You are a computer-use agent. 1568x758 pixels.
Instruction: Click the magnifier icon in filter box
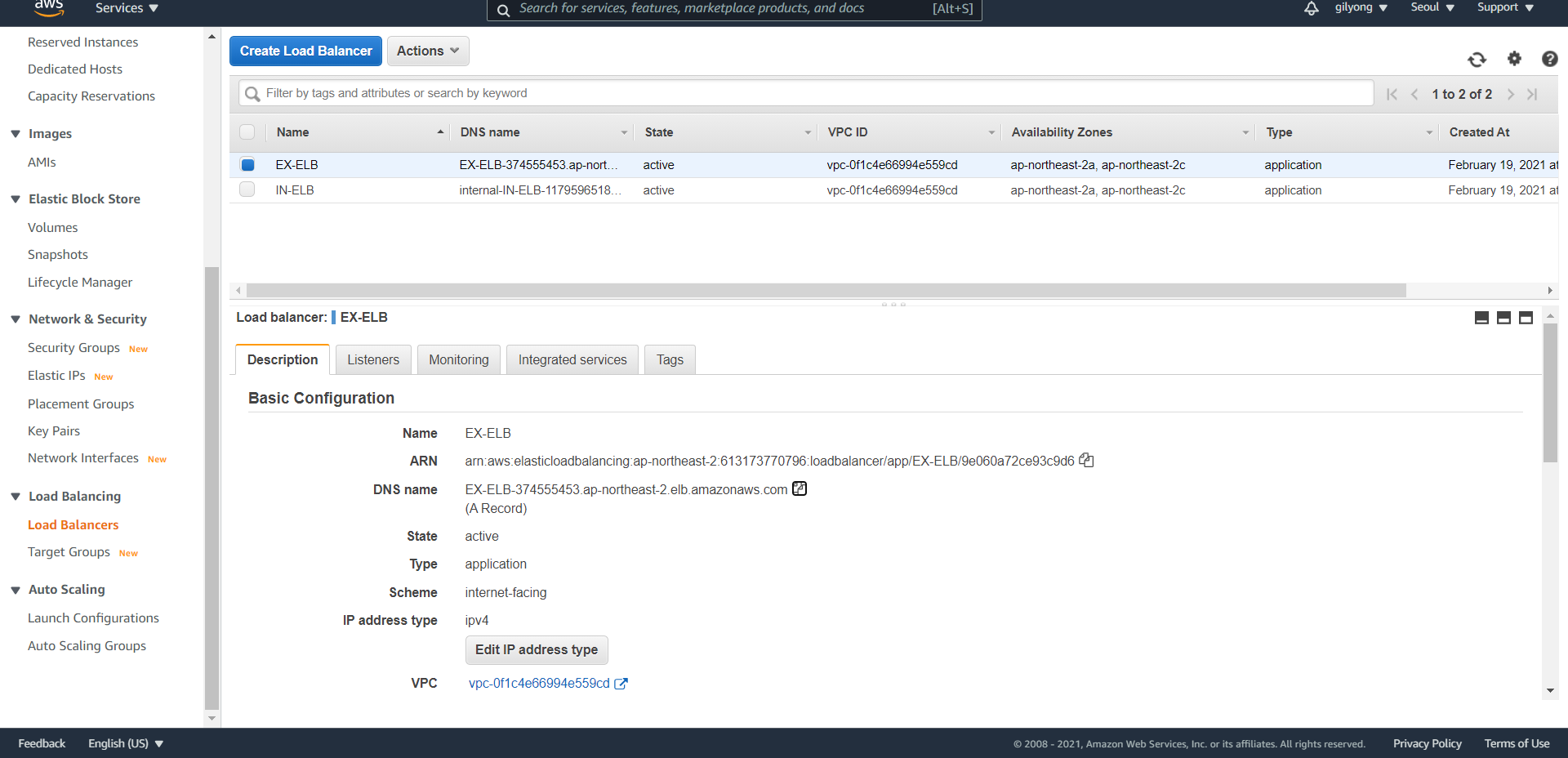click(x=253, y=94)
